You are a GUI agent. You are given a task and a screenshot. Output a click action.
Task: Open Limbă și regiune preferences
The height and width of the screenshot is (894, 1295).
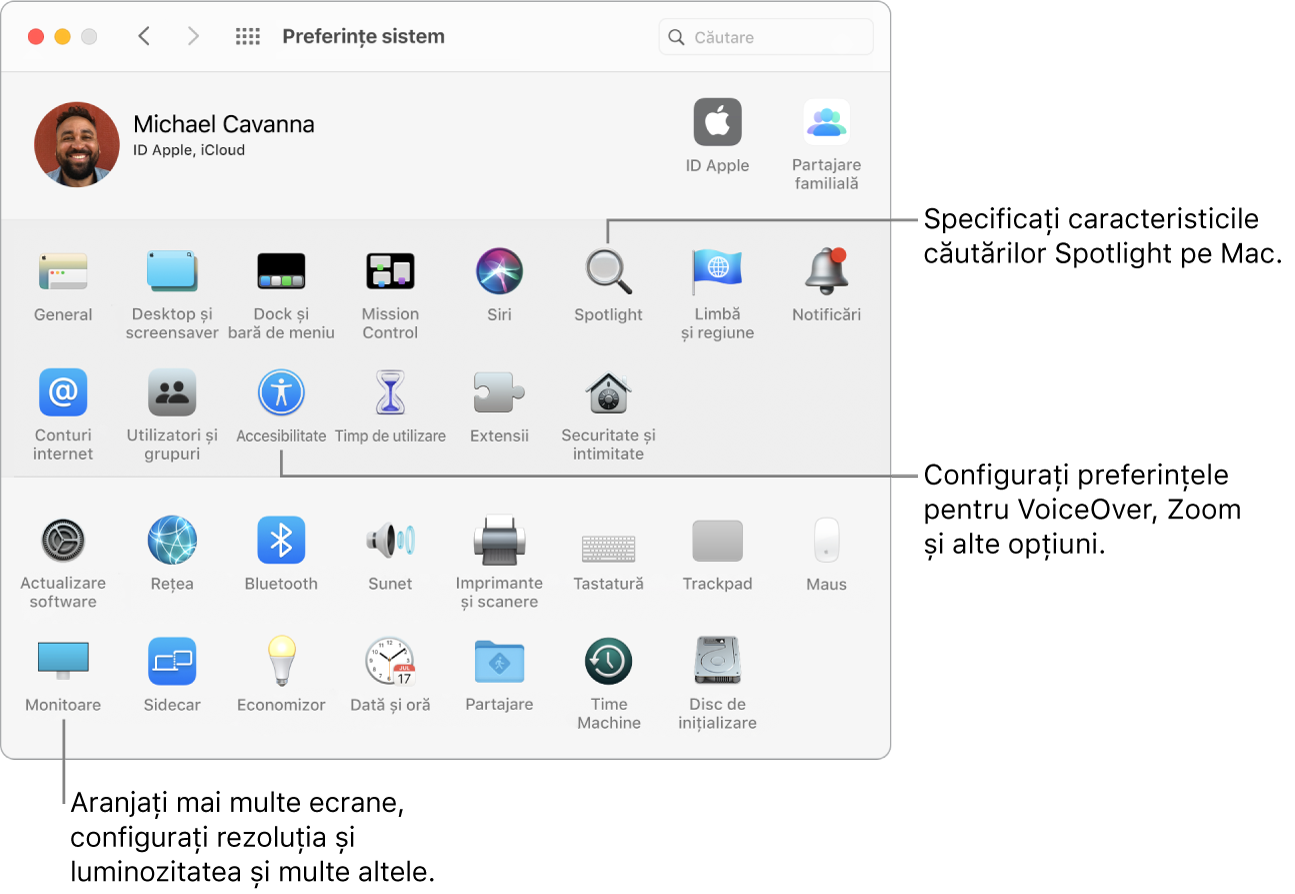[x=717, y=272]
